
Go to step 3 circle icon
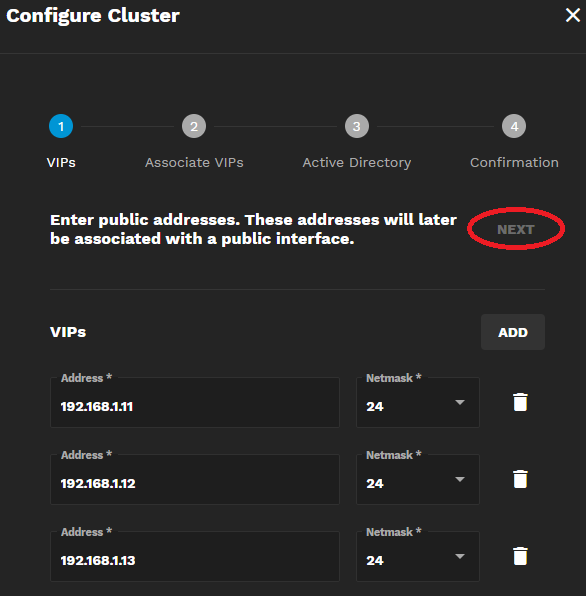(356, 126)
